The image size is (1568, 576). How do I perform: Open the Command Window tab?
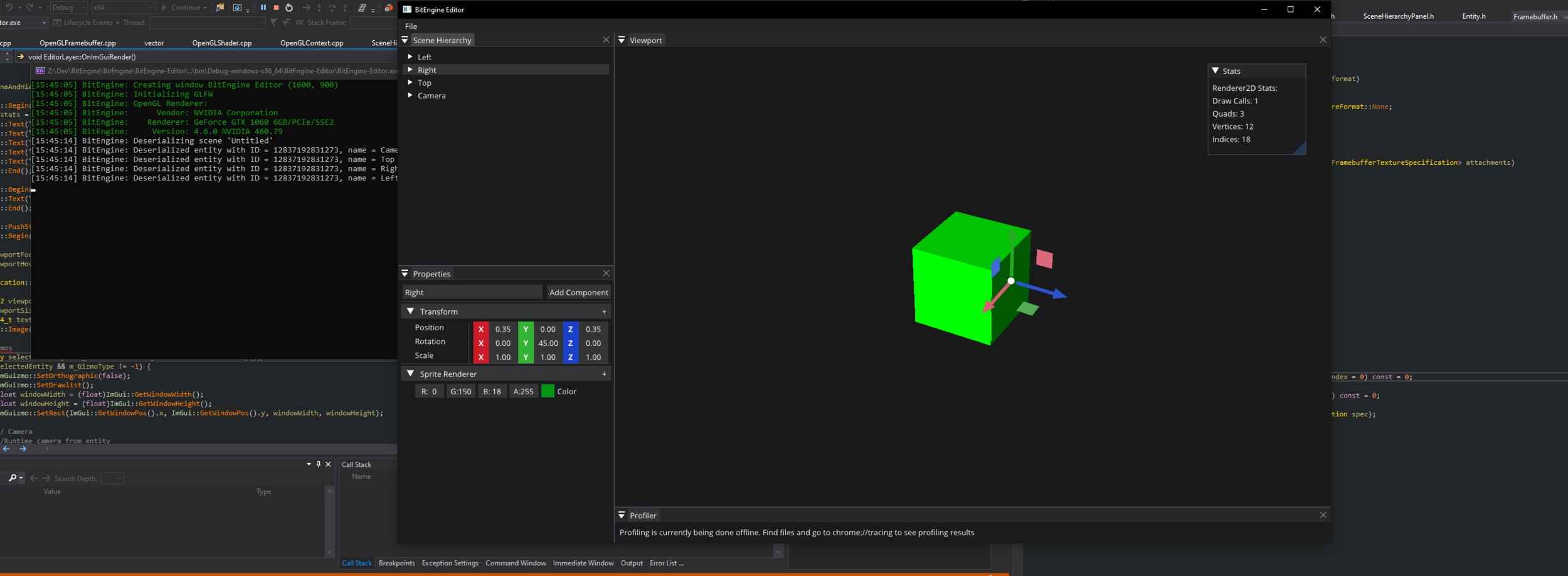click(x=516, y=563)
